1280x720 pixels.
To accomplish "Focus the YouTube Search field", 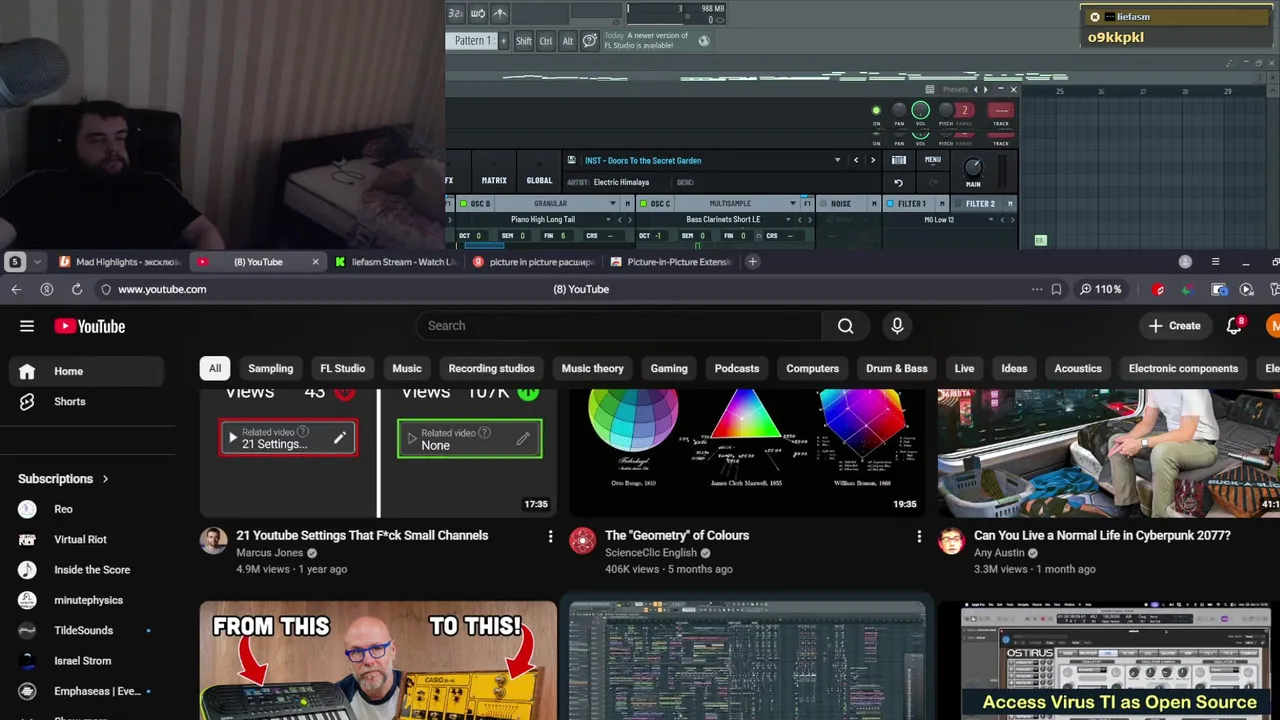I will [x=620, y=326].
